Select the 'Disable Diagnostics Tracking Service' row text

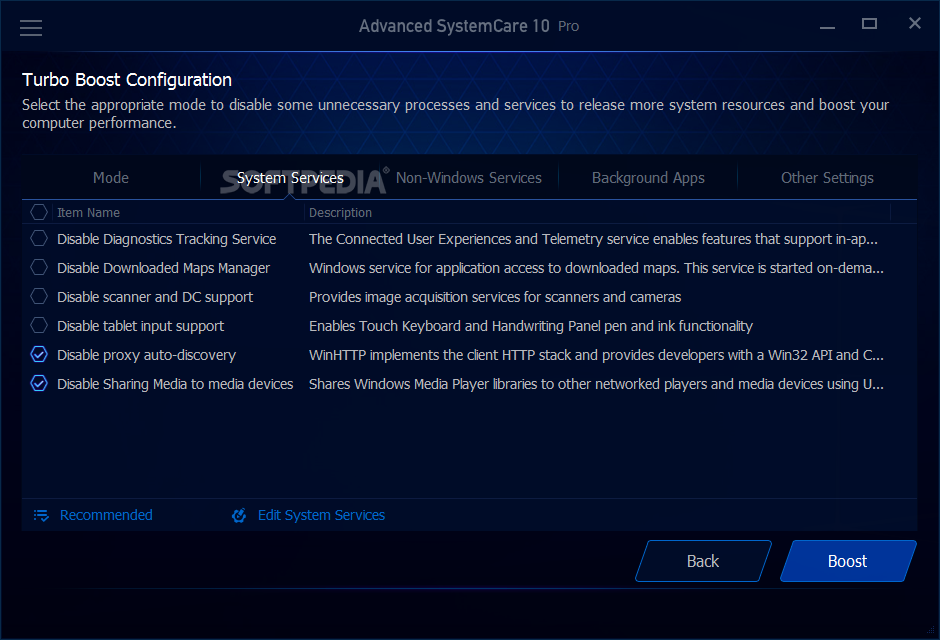pyautogui.click(x=167, y=239)
